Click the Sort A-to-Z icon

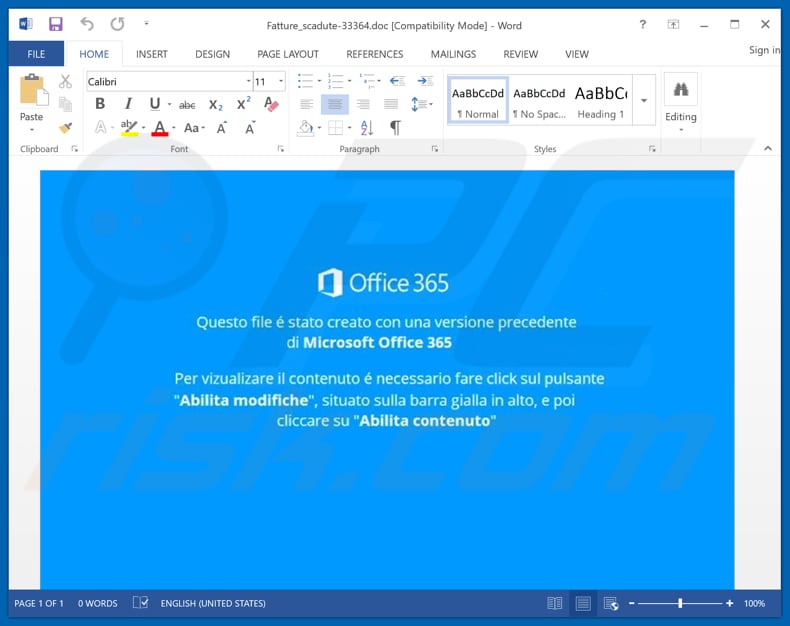366,128
